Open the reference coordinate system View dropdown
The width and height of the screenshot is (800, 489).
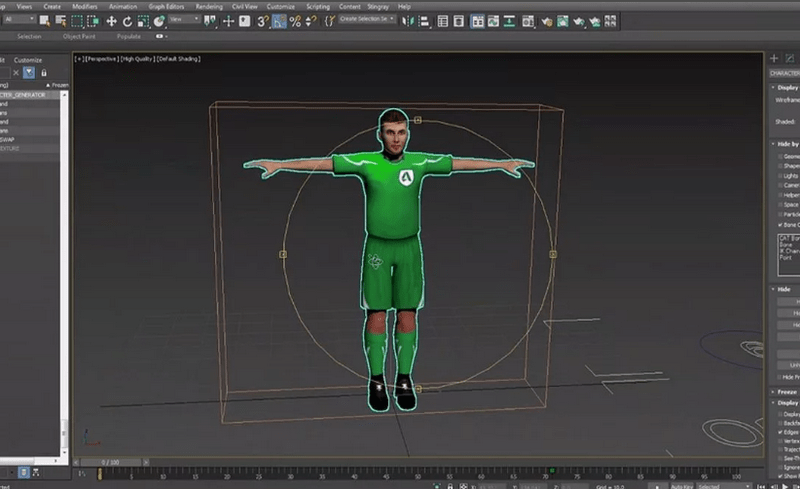tap(184, 20)
